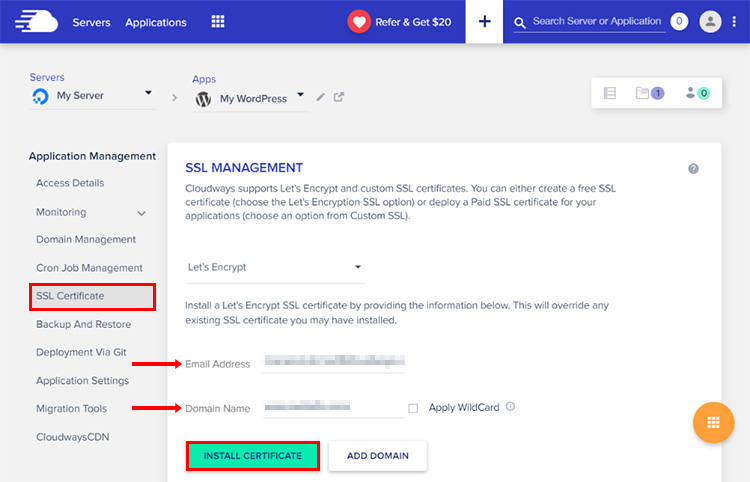Open the Servers top menu
This screenshot has height=482, width=750.
[91, 22]
